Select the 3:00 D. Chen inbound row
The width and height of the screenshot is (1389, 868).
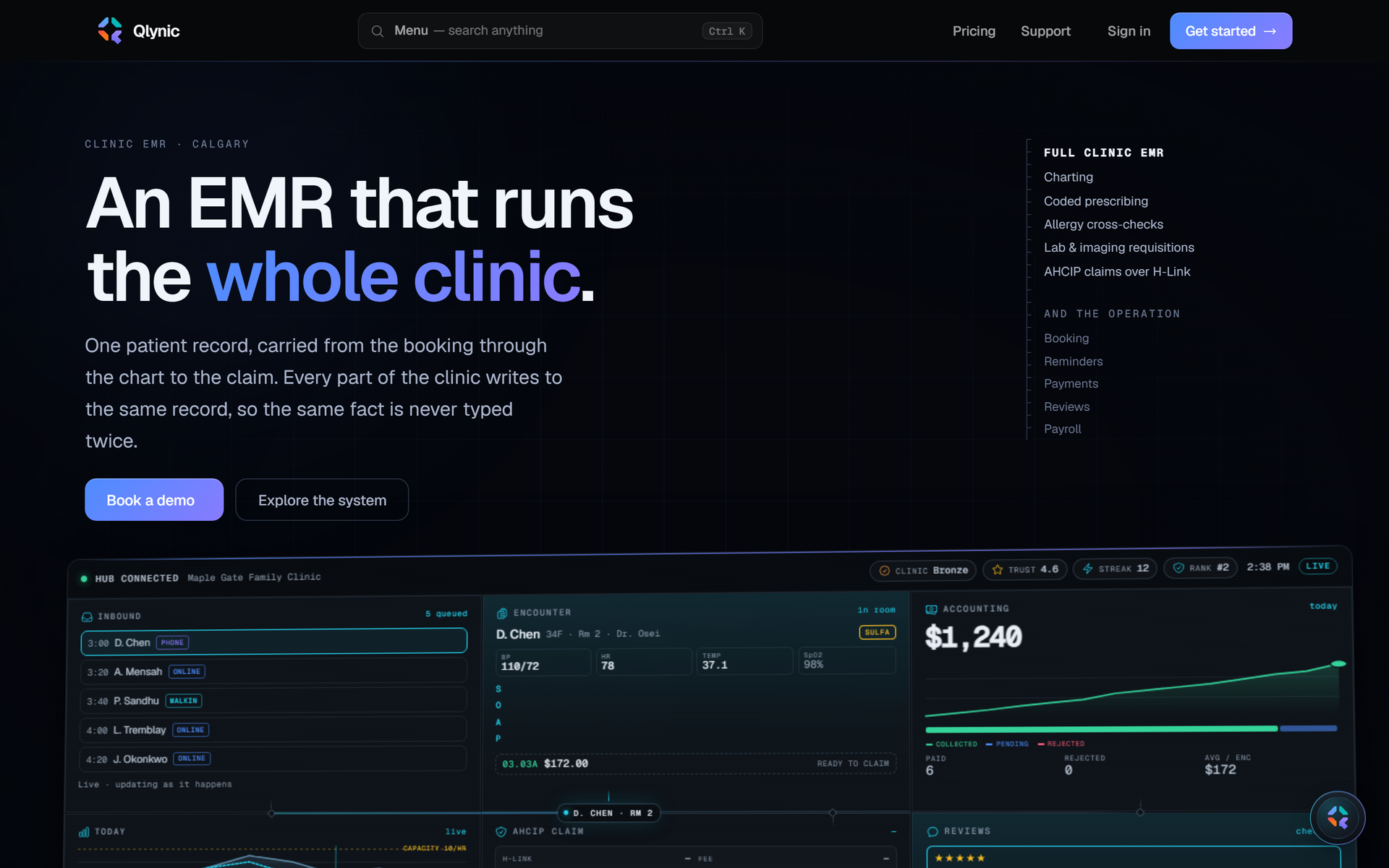click(274, 642)
